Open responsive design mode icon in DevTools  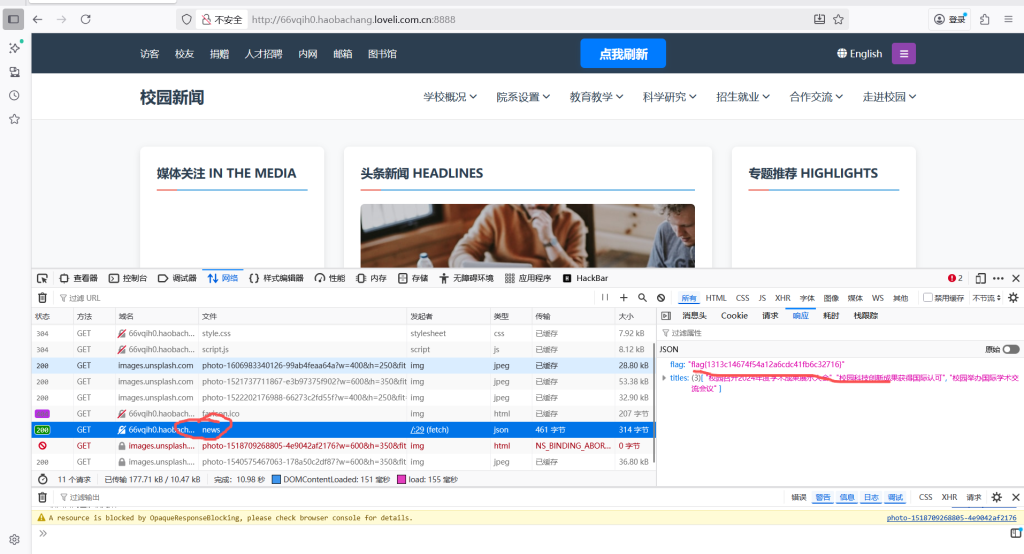click(981, 278)
